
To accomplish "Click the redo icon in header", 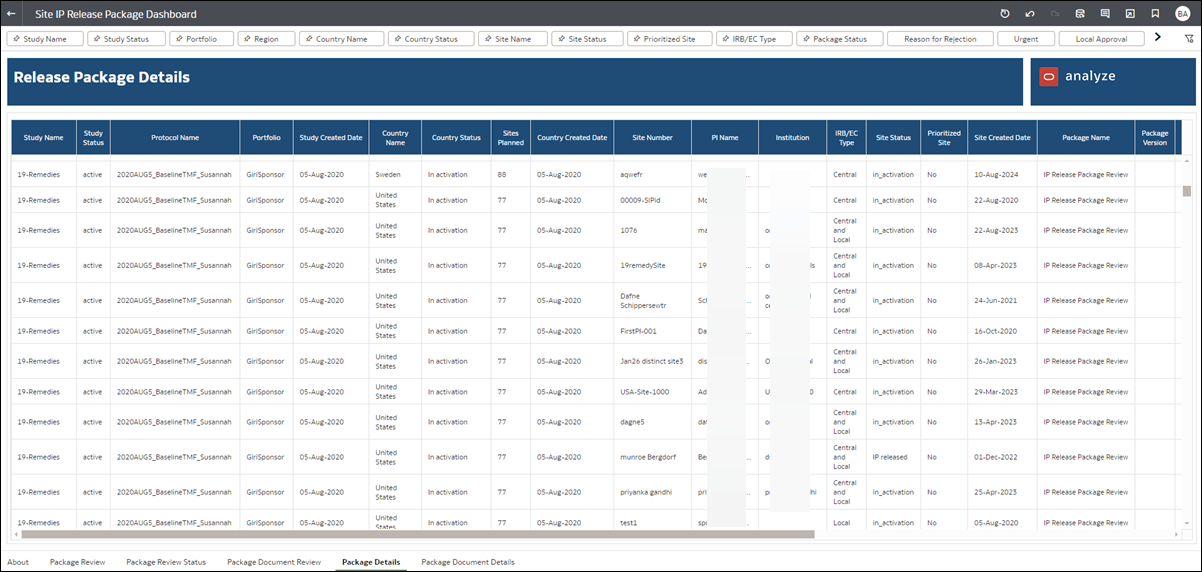I will tap(1055, 14).
